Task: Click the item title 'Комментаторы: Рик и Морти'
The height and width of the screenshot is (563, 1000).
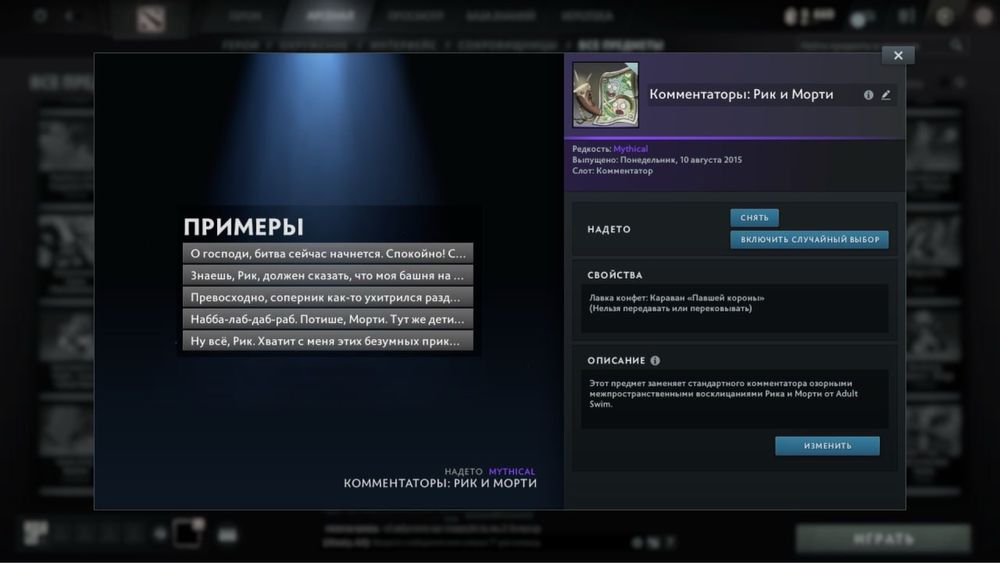Action: click(x=741, y=94)
